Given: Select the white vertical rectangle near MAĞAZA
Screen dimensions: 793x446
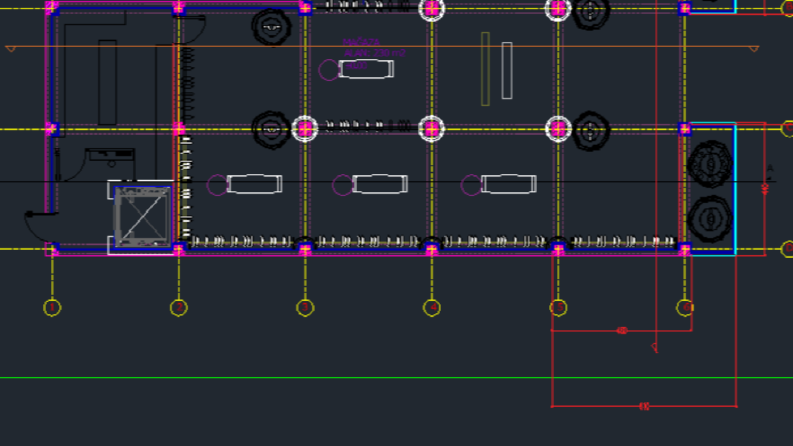Looking at the screenshot, I should tap(507, 71).
